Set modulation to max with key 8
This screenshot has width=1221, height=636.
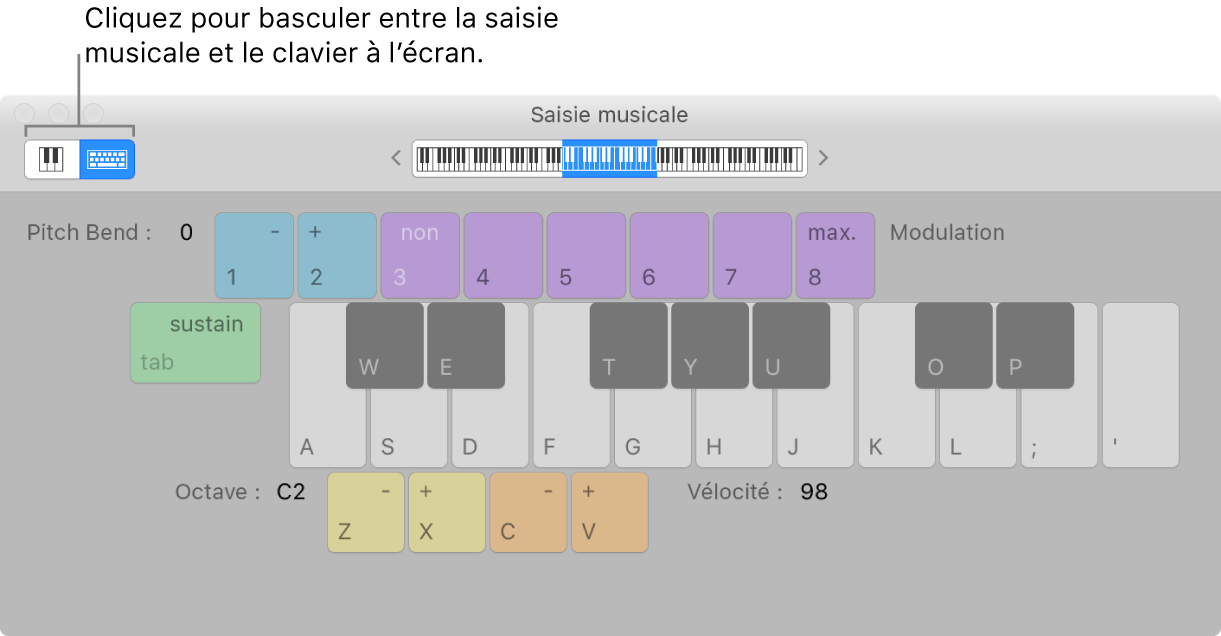(835, 255)
